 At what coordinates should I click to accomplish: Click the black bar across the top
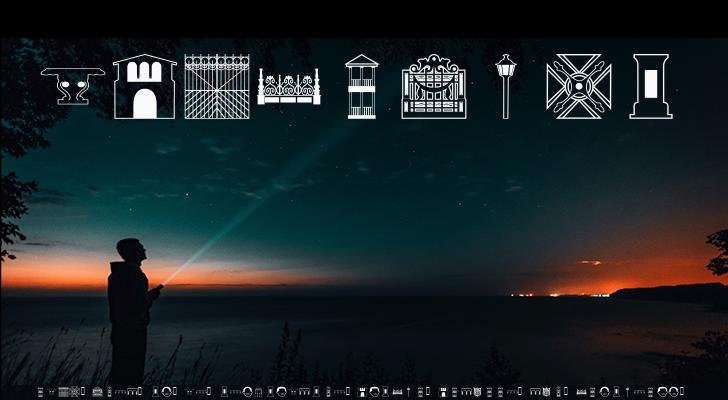click(x=364, y=18)
